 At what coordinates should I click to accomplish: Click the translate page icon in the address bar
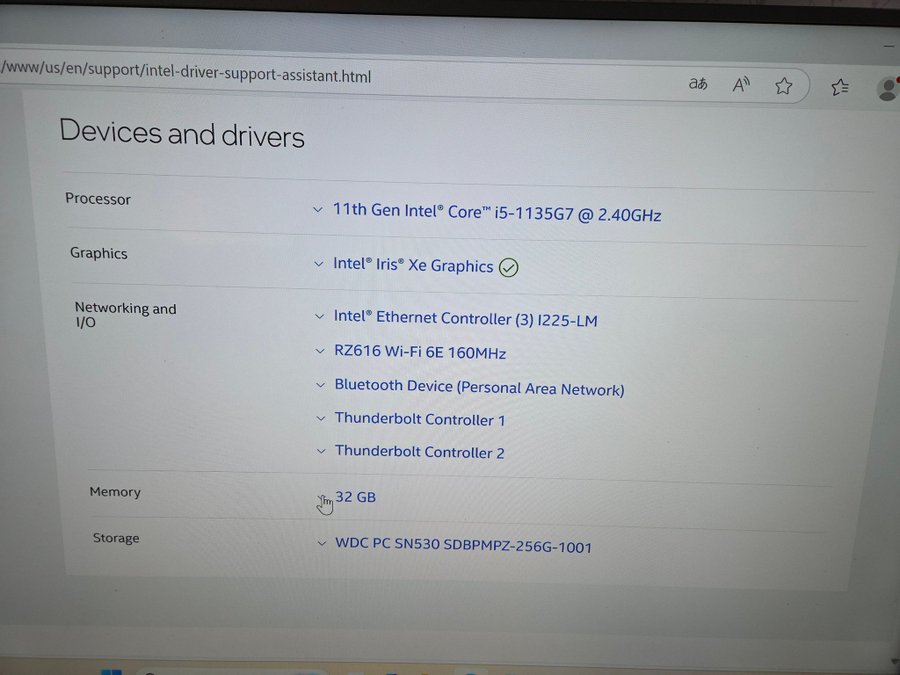coord(698,84)
